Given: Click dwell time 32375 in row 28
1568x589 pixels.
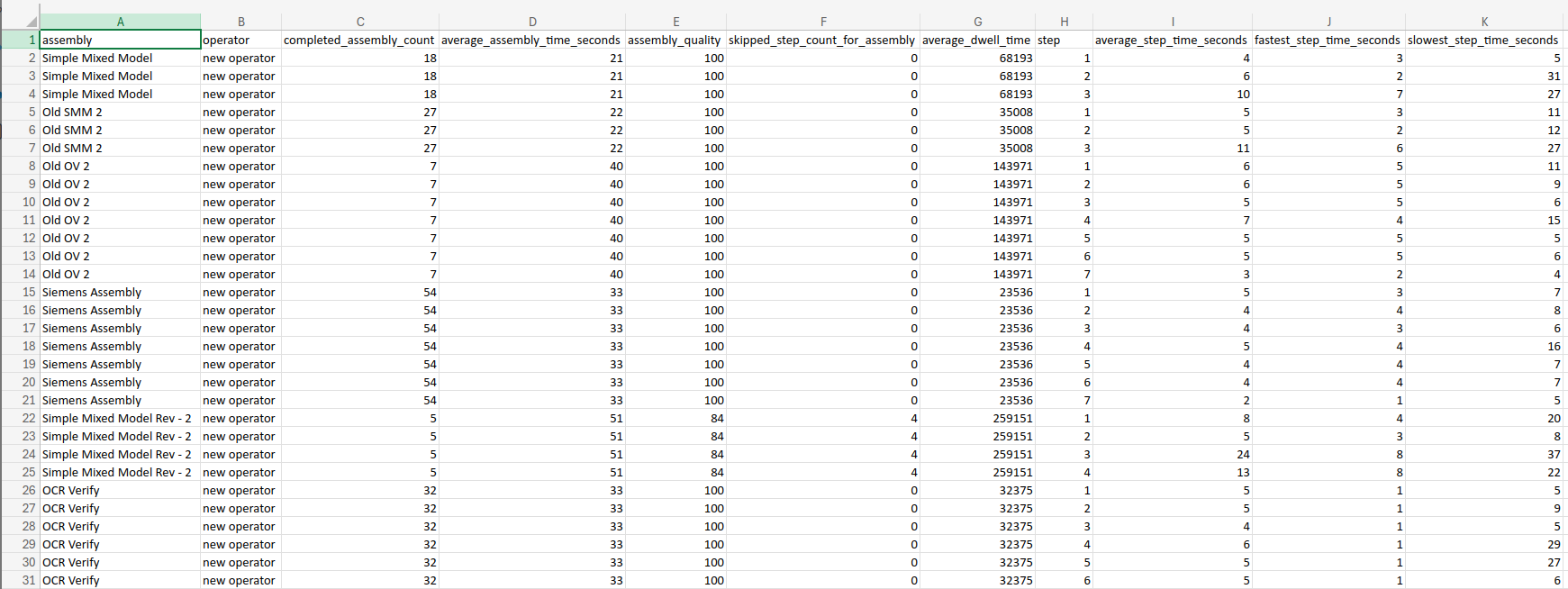Looking at the screenshot, I should 1016,526.
